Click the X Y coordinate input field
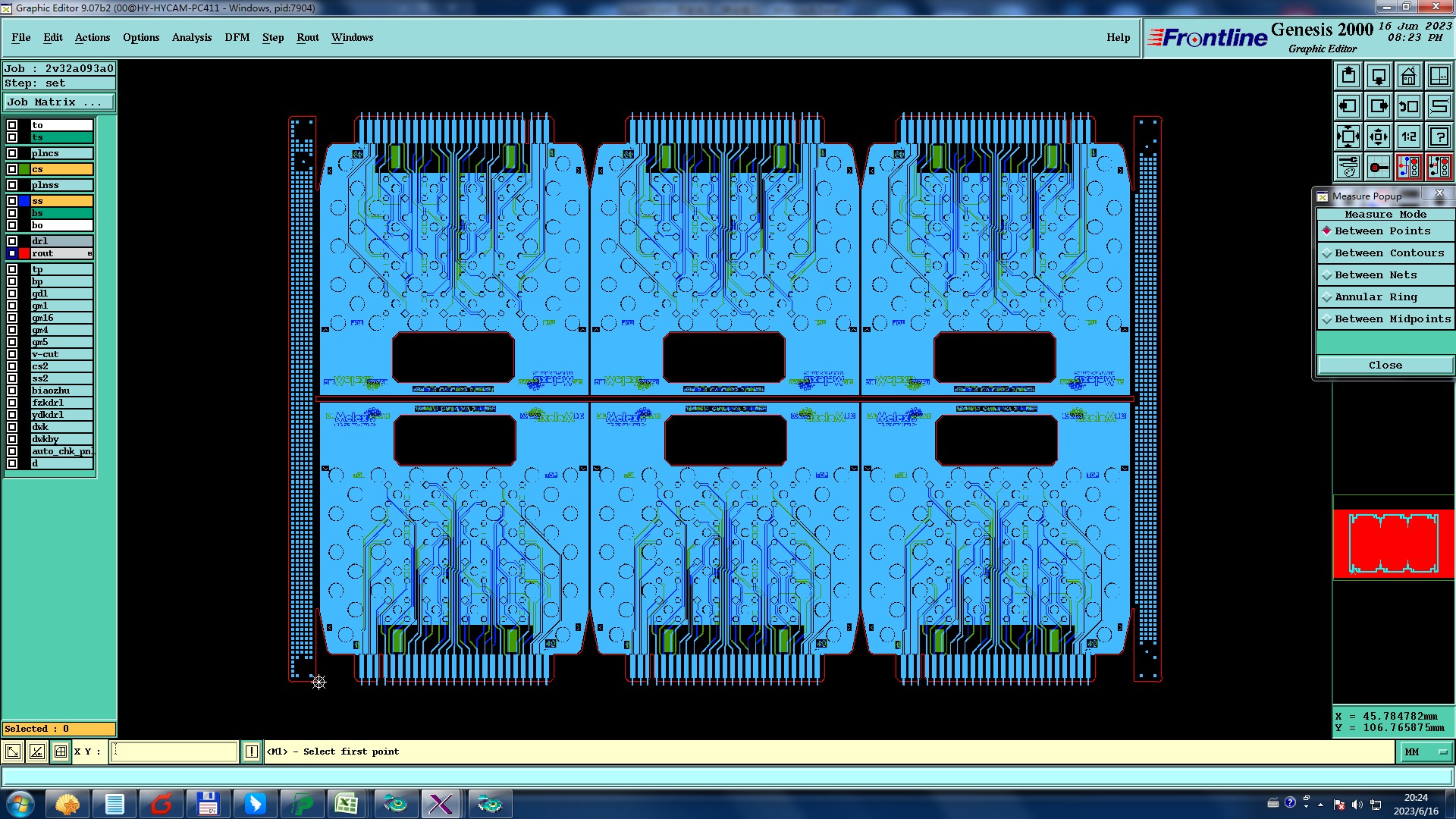The height and width of the screenshot is (819, 1456). pos(174,752)
